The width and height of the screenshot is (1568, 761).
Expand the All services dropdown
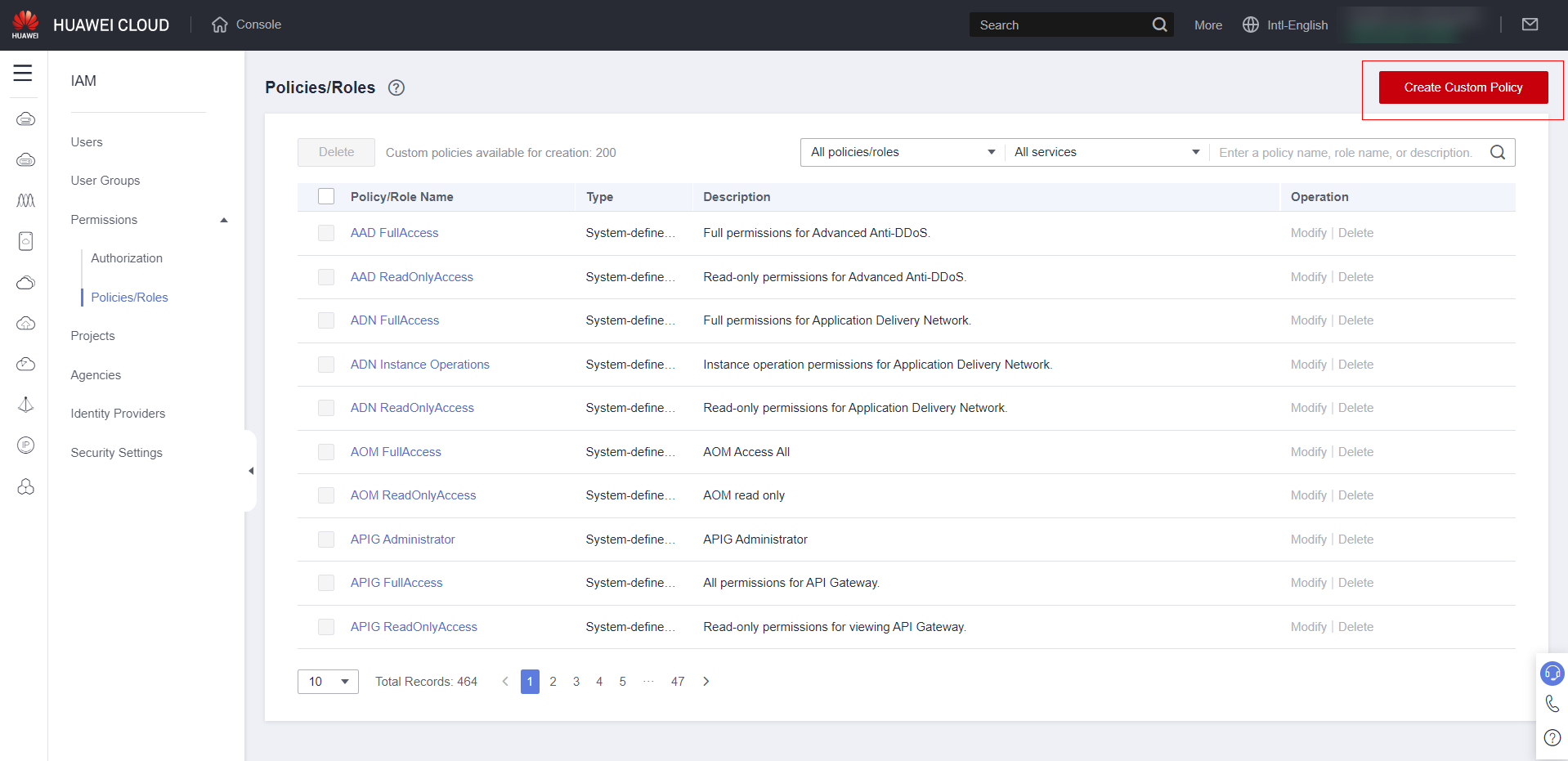1106,152
